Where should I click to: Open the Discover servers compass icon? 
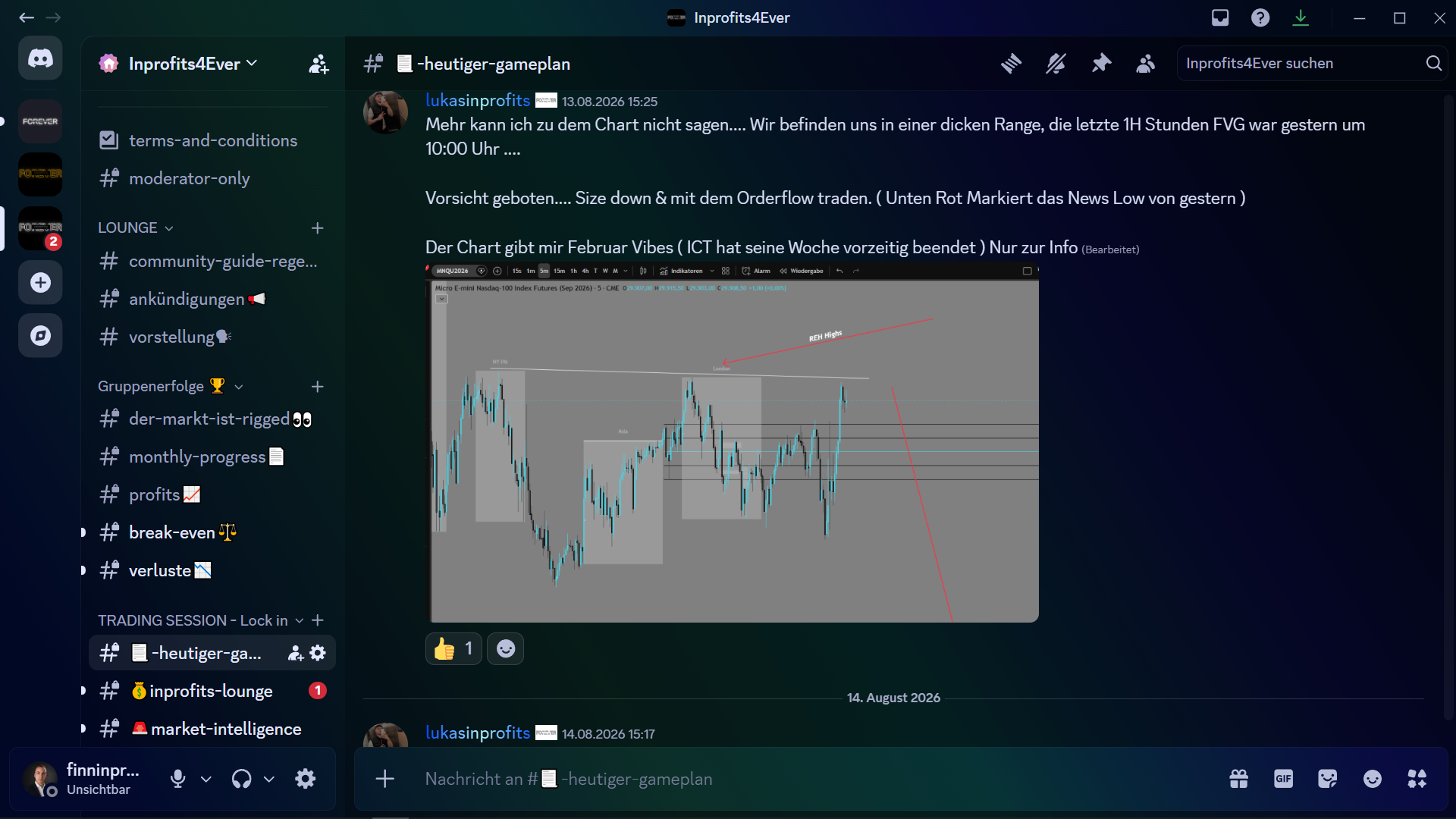pyautogui.click(x=40, y=335)
